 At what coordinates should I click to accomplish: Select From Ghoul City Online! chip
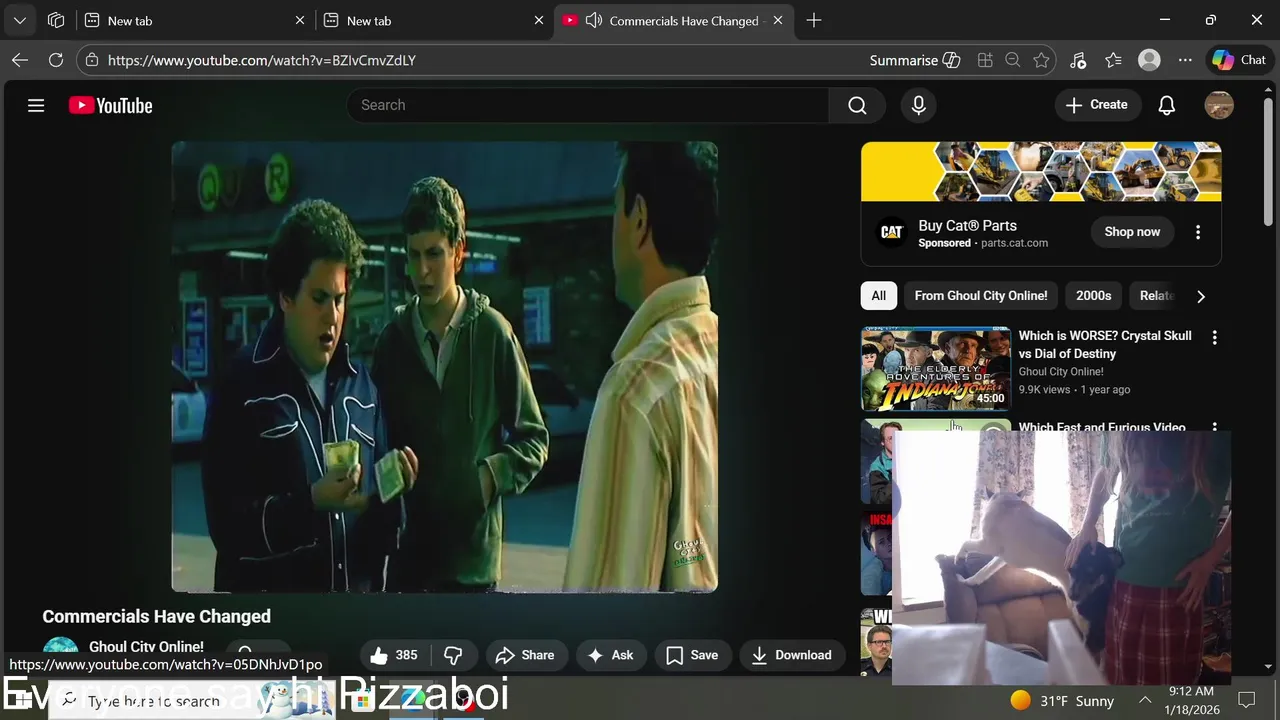click(981, 296)
